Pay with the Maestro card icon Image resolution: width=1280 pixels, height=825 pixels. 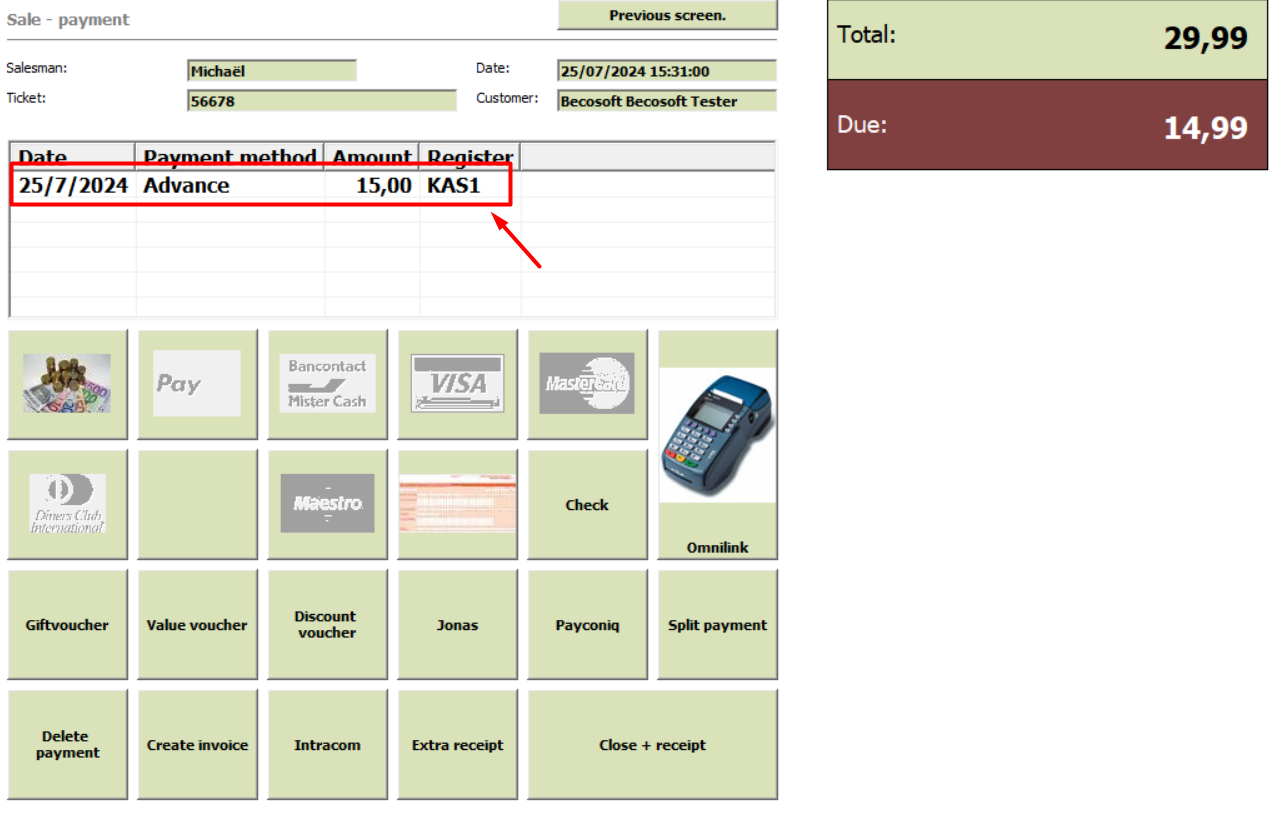coord(328,504)
